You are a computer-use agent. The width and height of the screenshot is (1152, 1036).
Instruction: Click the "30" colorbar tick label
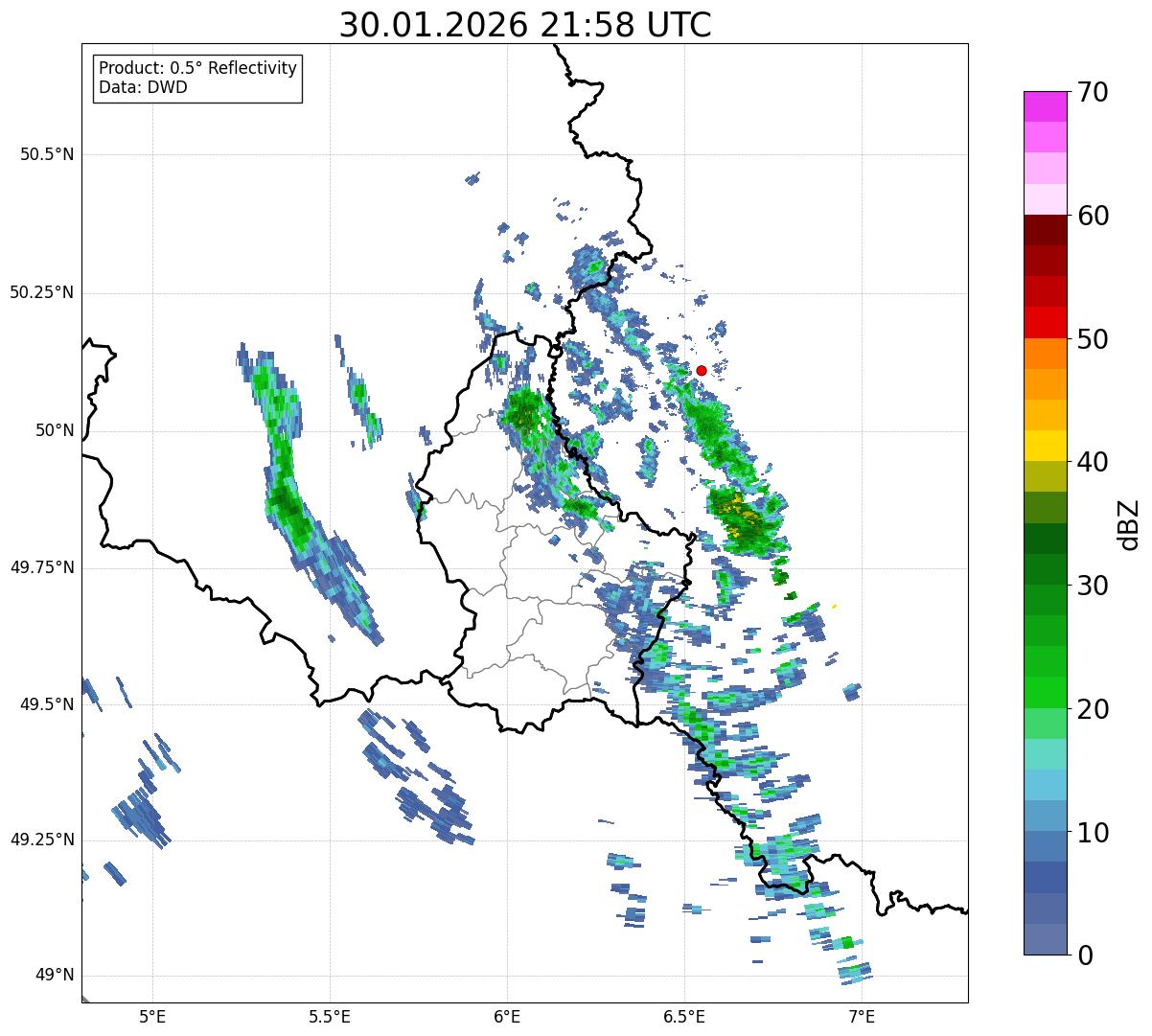click(1093, 586)
